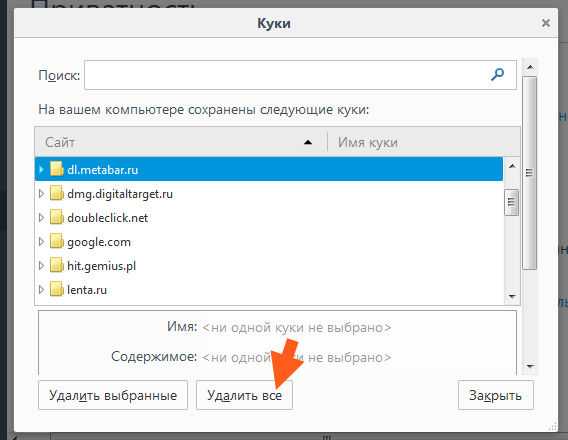Click the dl.metabar.ru folder icon
The height and width of the screenshot is (440, 568).
click(57, 169)
